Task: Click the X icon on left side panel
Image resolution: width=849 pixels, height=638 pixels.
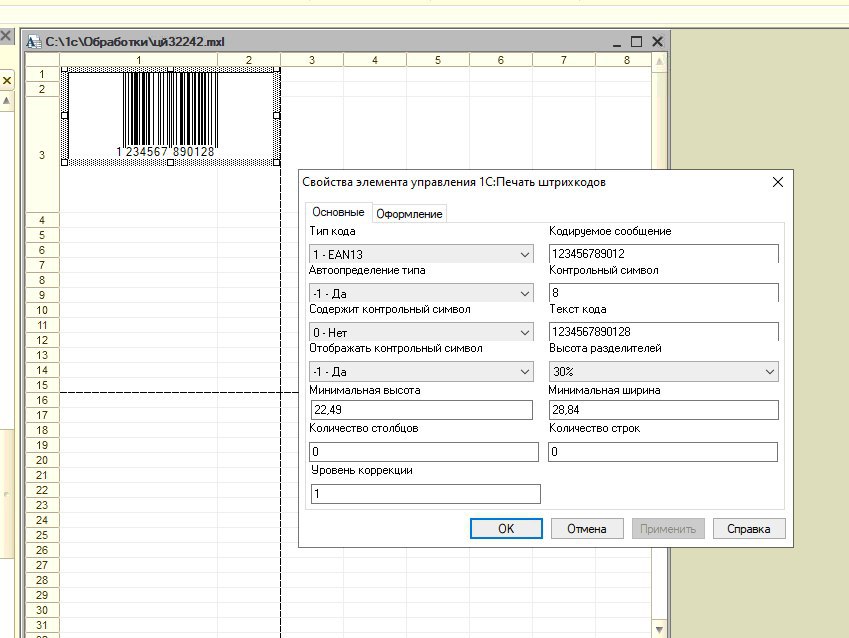Action: 6,81
